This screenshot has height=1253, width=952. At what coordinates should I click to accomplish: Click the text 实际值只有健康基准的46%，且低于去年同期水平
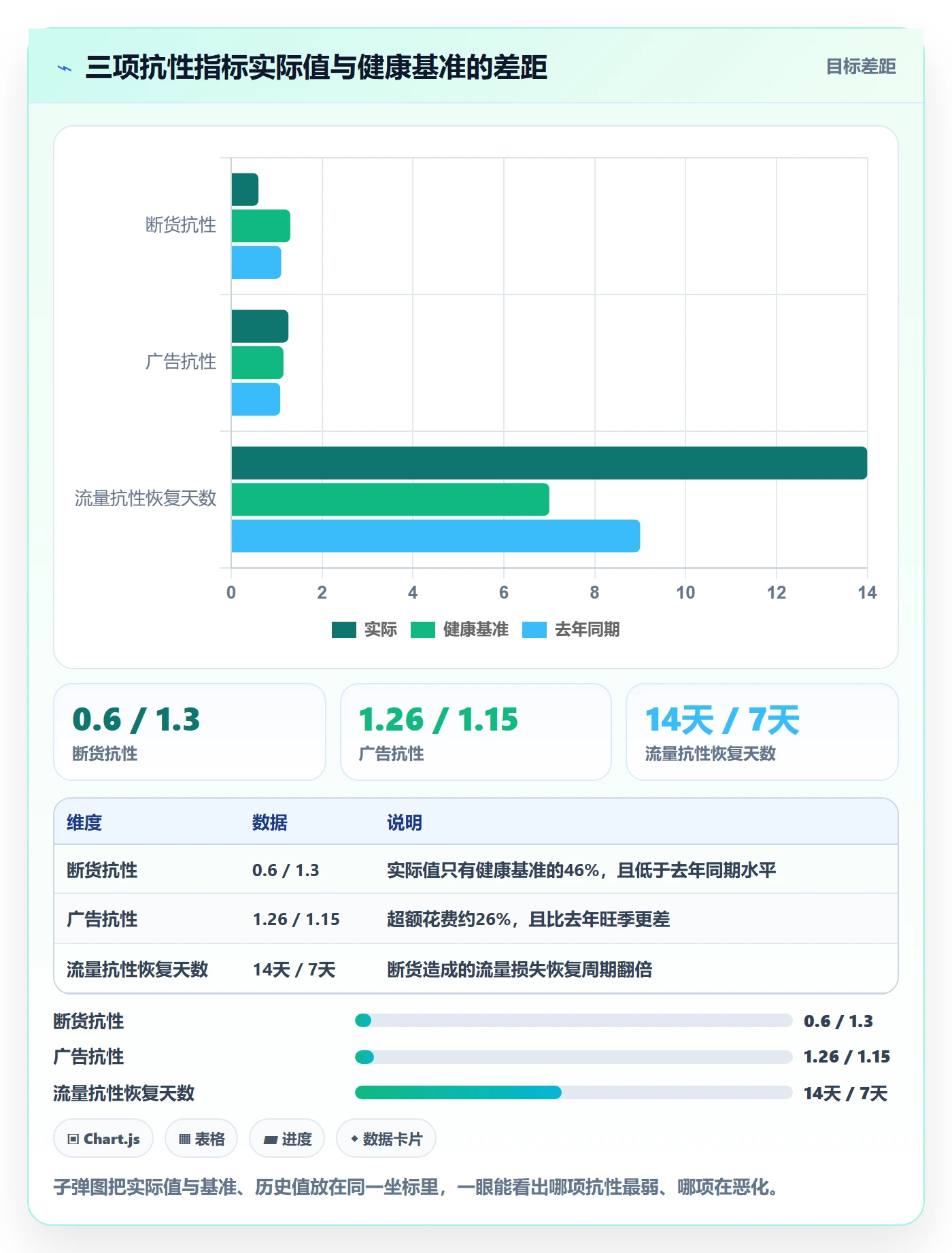(581, 870)
